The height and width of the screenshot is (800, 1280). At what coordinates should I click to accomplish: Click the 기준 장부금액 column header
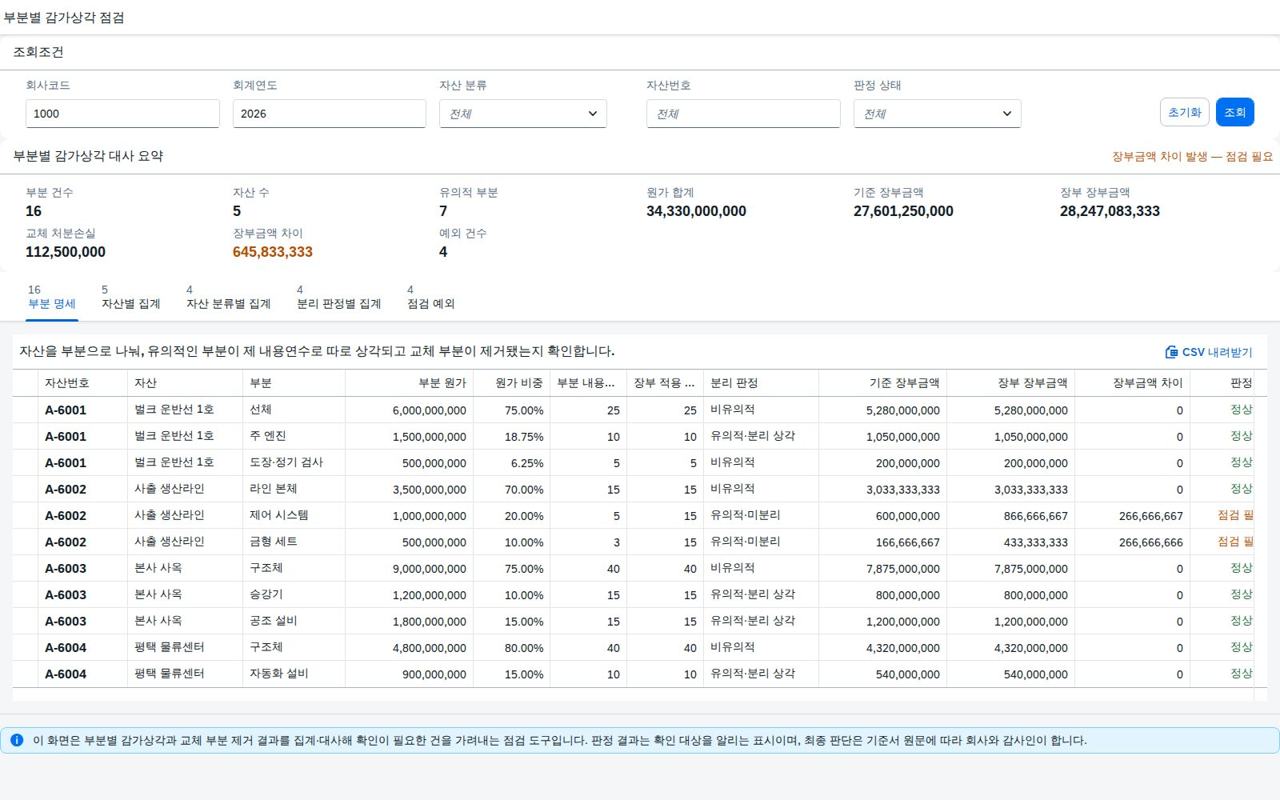pyautogui.click(x=883, y=383)
